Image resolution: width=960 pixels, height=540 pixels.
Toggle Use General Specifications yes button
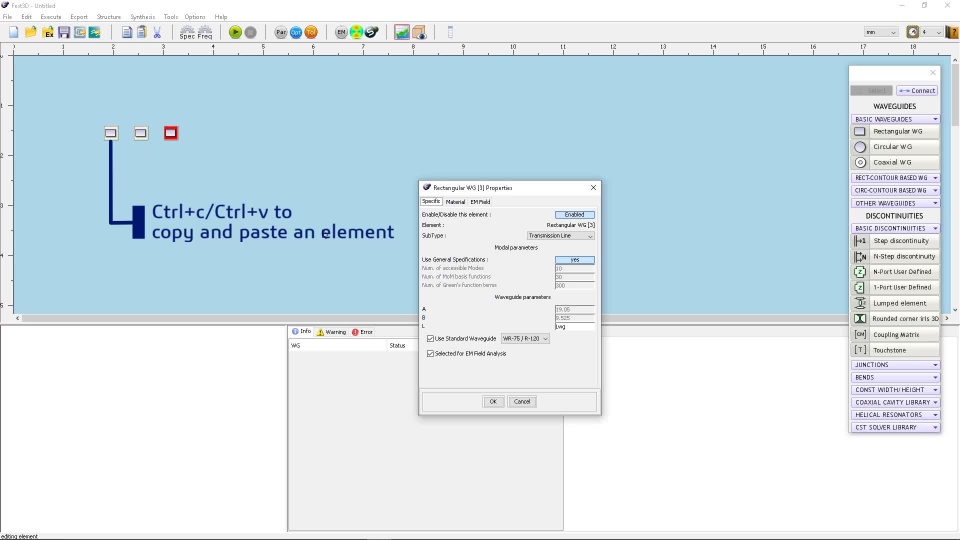pos(574,260)
